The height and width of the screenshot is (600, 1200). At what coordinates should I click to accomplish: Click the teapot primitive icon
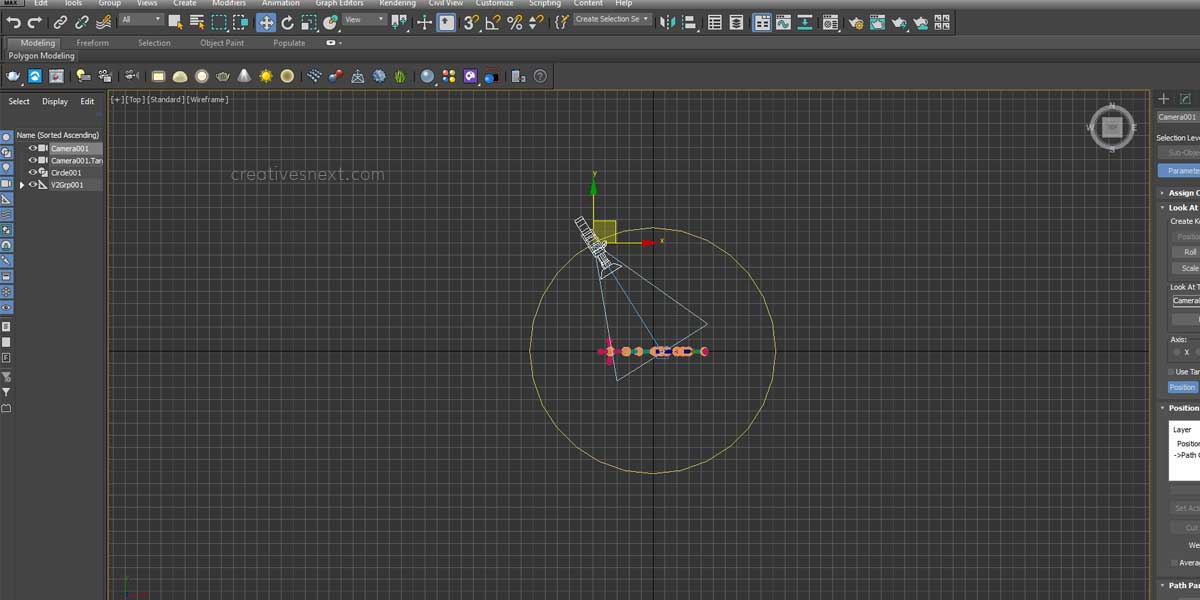pyautogui.click(x=221, y=75)
